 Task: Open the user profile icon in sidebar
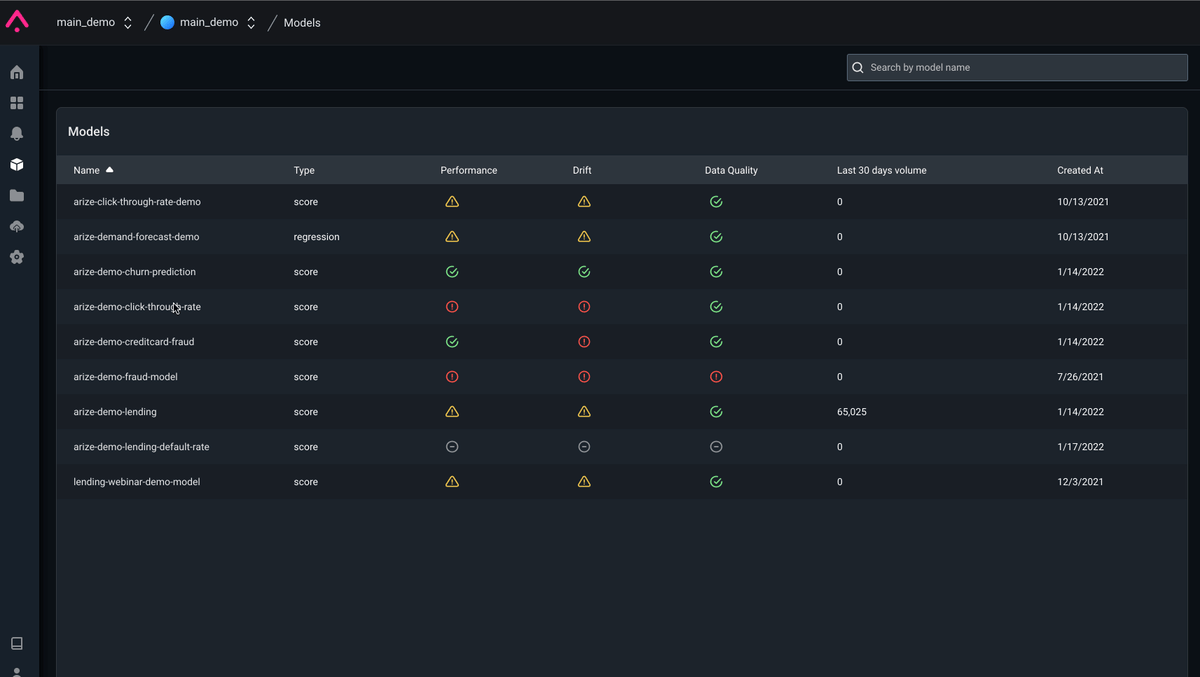17,672
